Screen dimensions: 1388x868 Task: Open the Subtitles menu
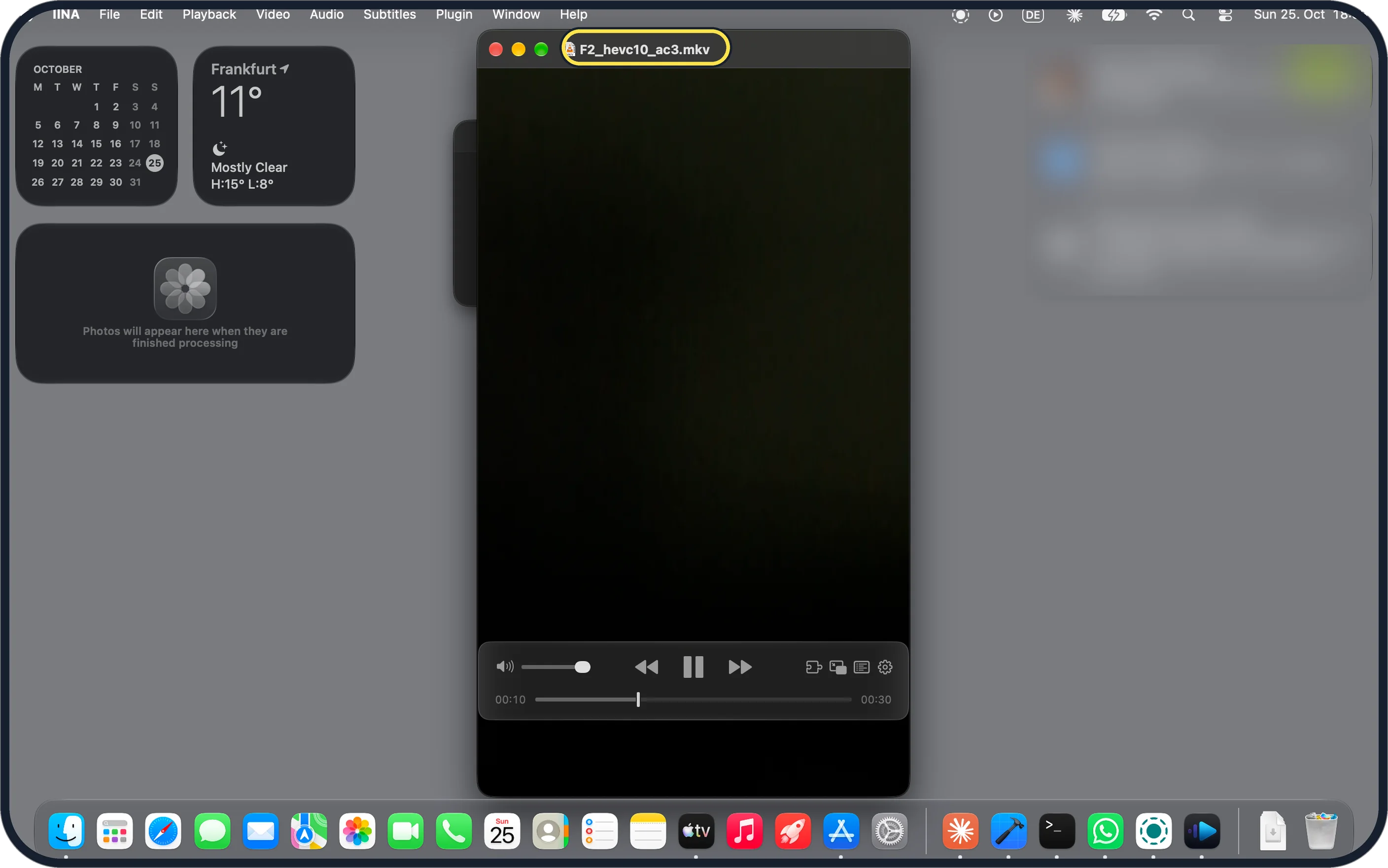[389, 14]
